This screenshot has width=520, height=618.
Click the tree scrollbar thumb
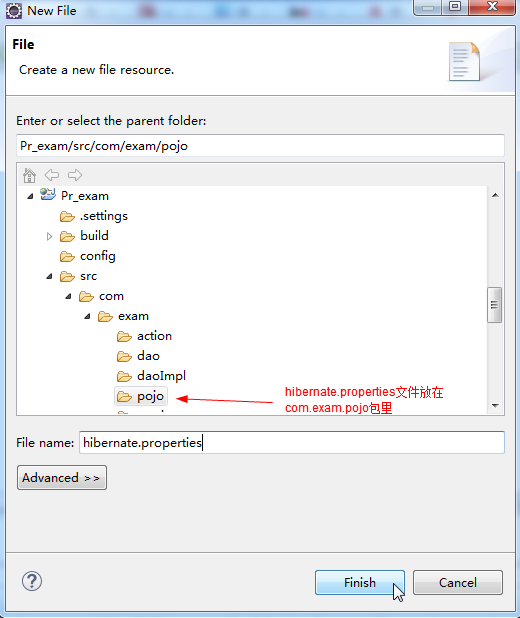494,305
